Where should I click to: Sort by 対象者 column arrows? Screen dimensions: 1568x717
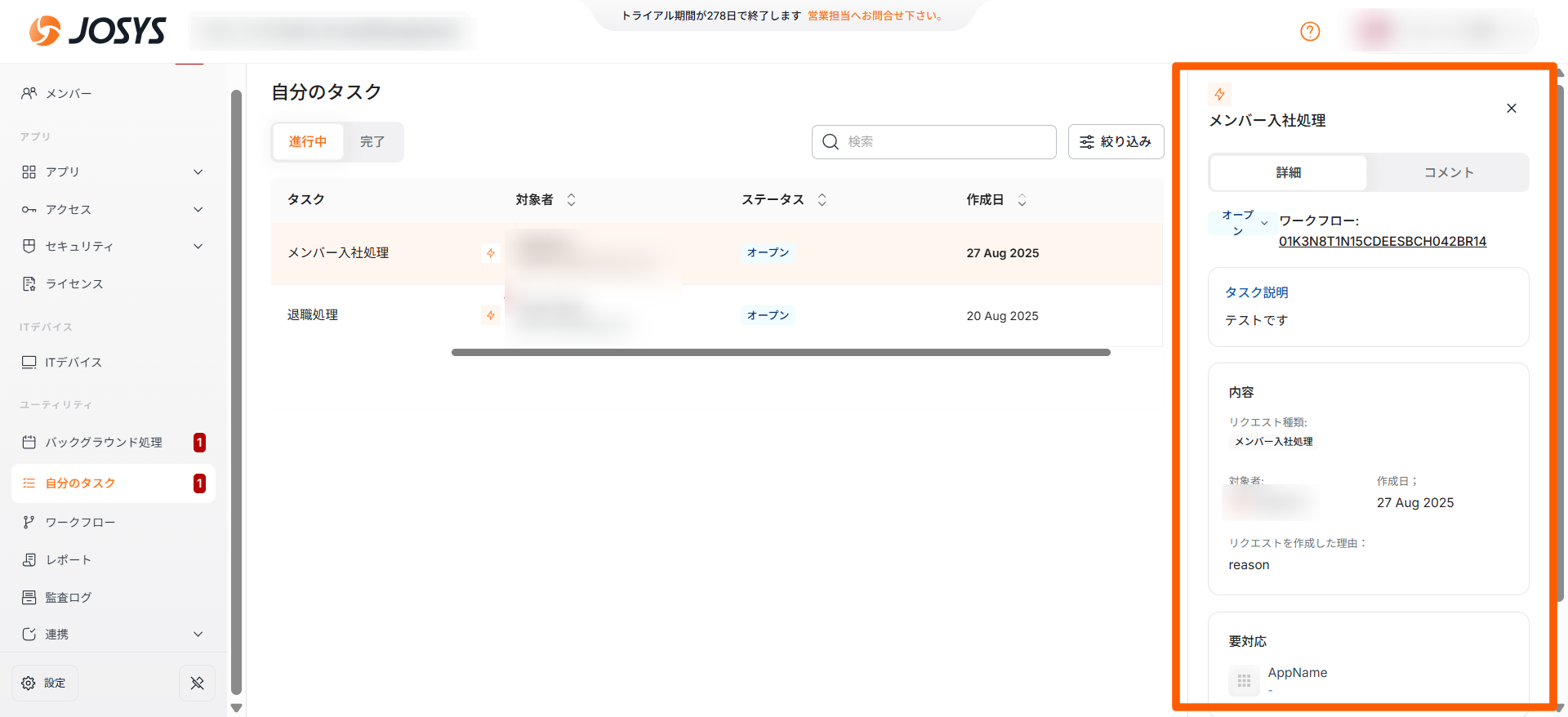click(x=572, y=199)
